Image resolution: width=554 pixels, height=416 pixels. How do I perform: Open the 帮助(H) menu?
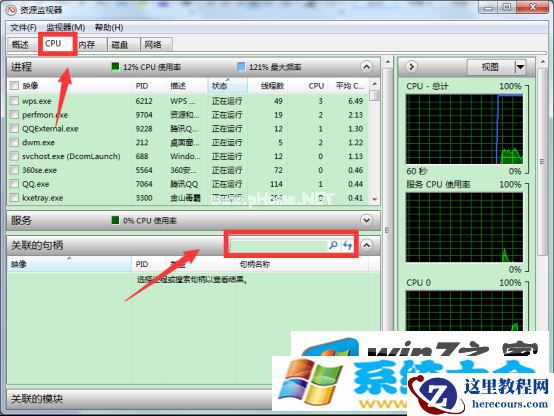coord(109,27)
